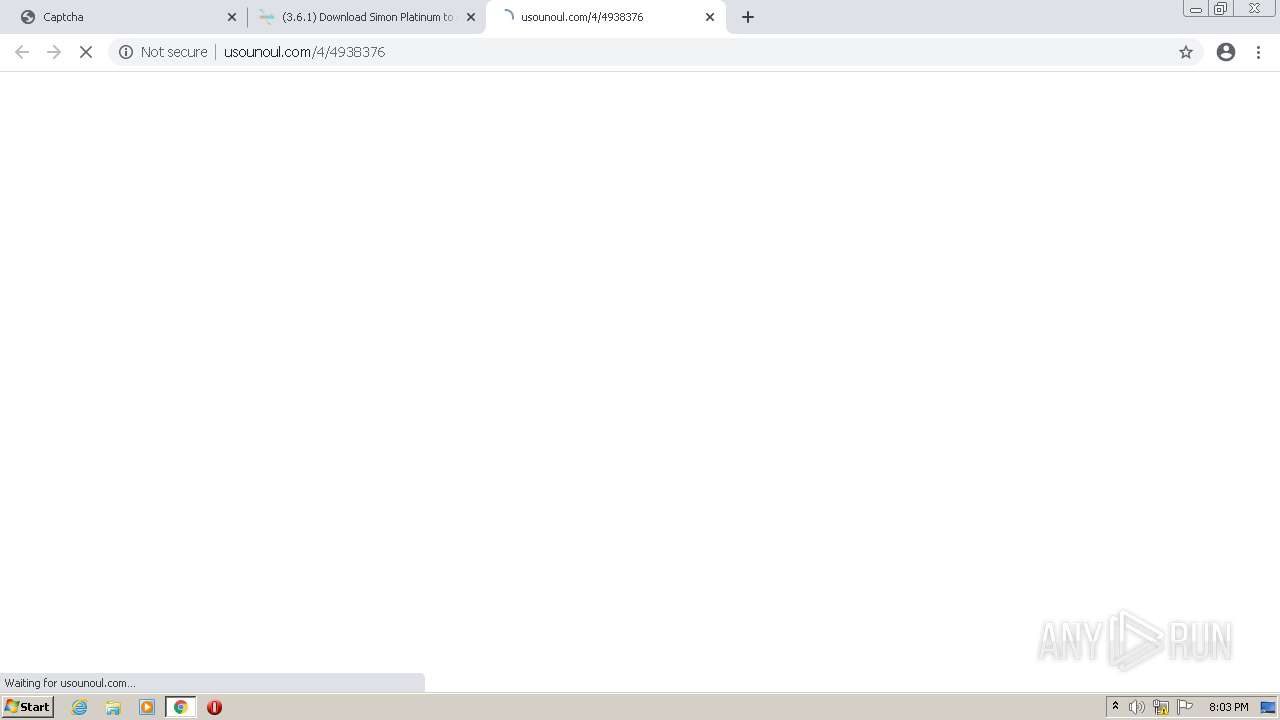1280x720 pixels.
Task: Show hidden system tray icons
Action: (x=1115, y=707)
